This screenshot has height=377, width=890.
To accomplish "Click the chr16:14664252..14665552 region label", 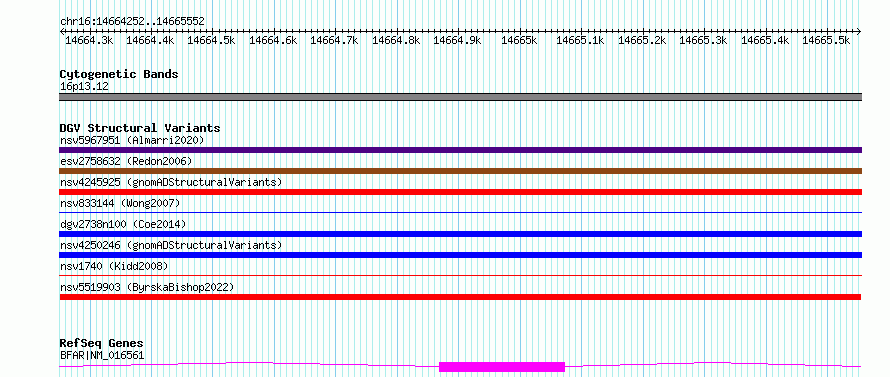I will pos(132,22).
